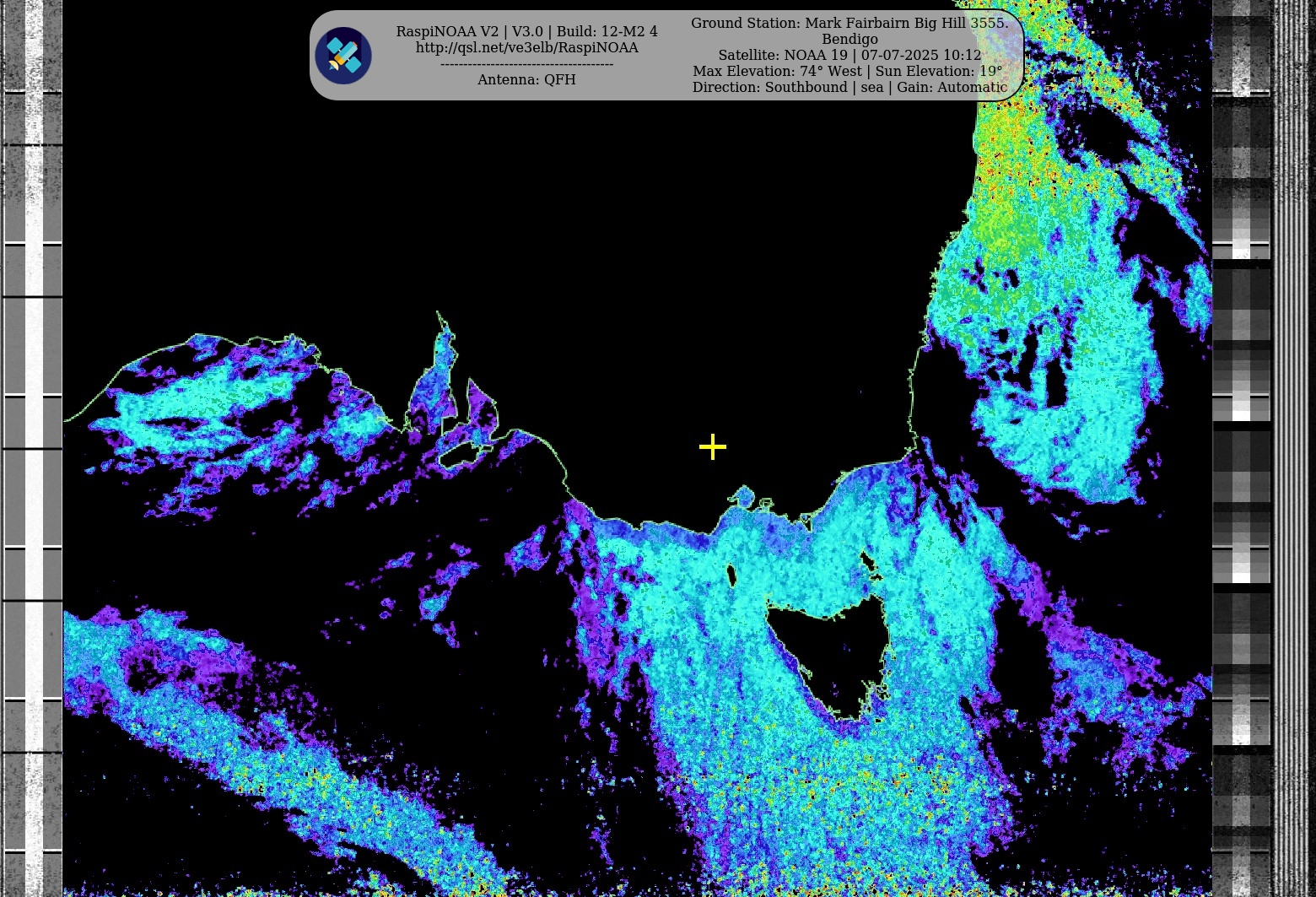The height and width of the screenshot is (897, 1316).
Task: Click the dashed separator line in header
Action: 526,64
